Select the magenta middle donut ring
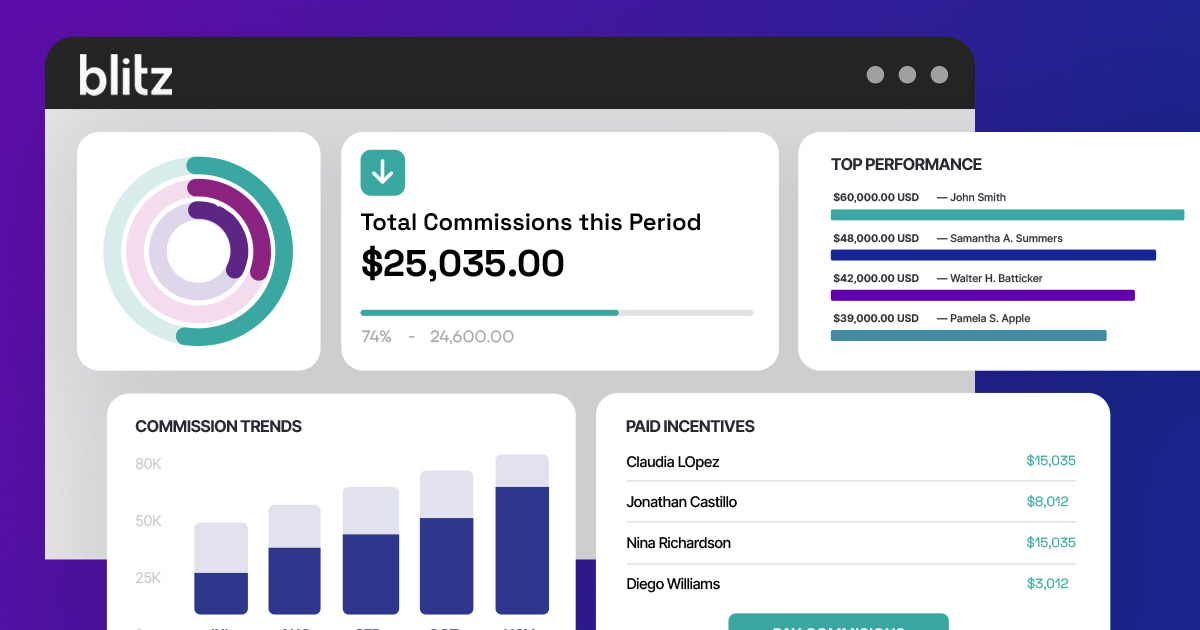Screen dimensions: 1200x630 pos(262,230)
